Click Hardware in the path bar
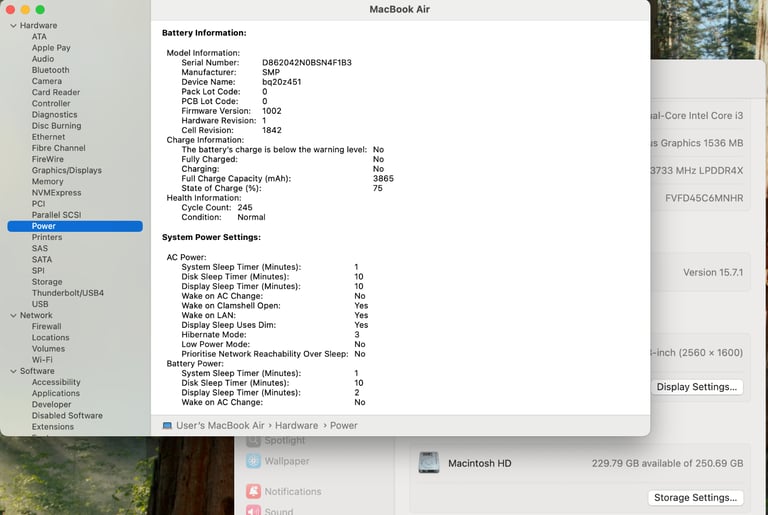The image size is (768, 515). coord(296,426)
